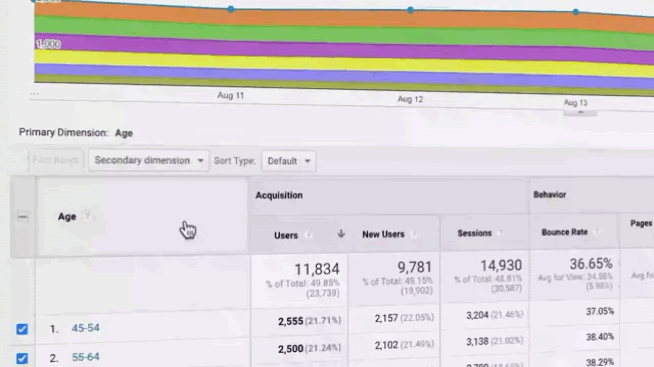Click the 11,834 total users figure
The width and height of the screenshot is (654, 367).
[317, 269]
